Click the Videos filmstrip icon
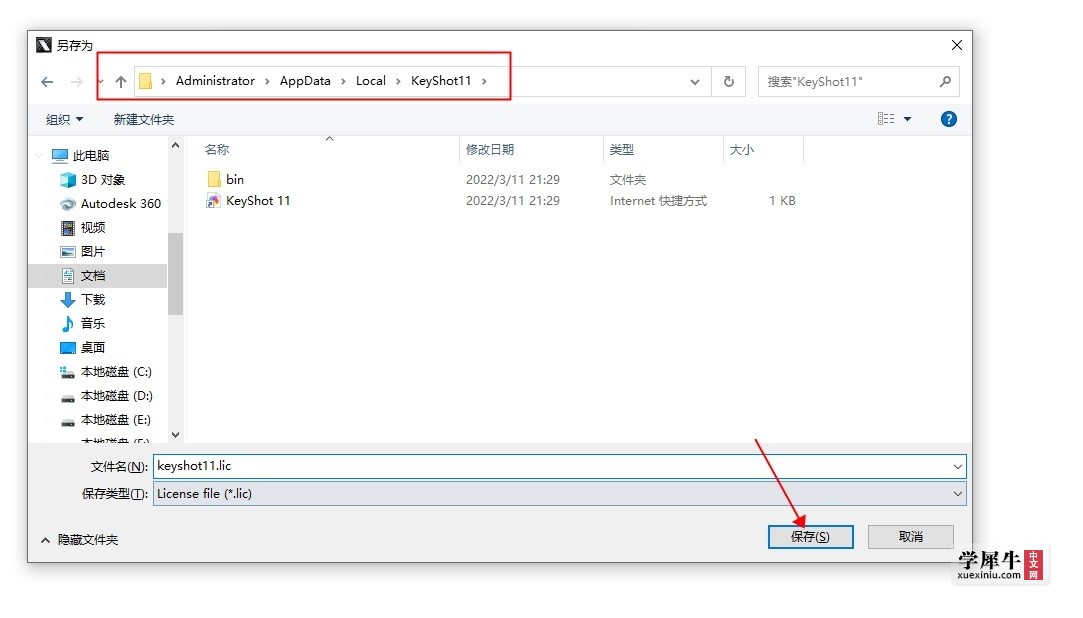Viewport: 1083px width, 618px height. [x=68, y=228]
